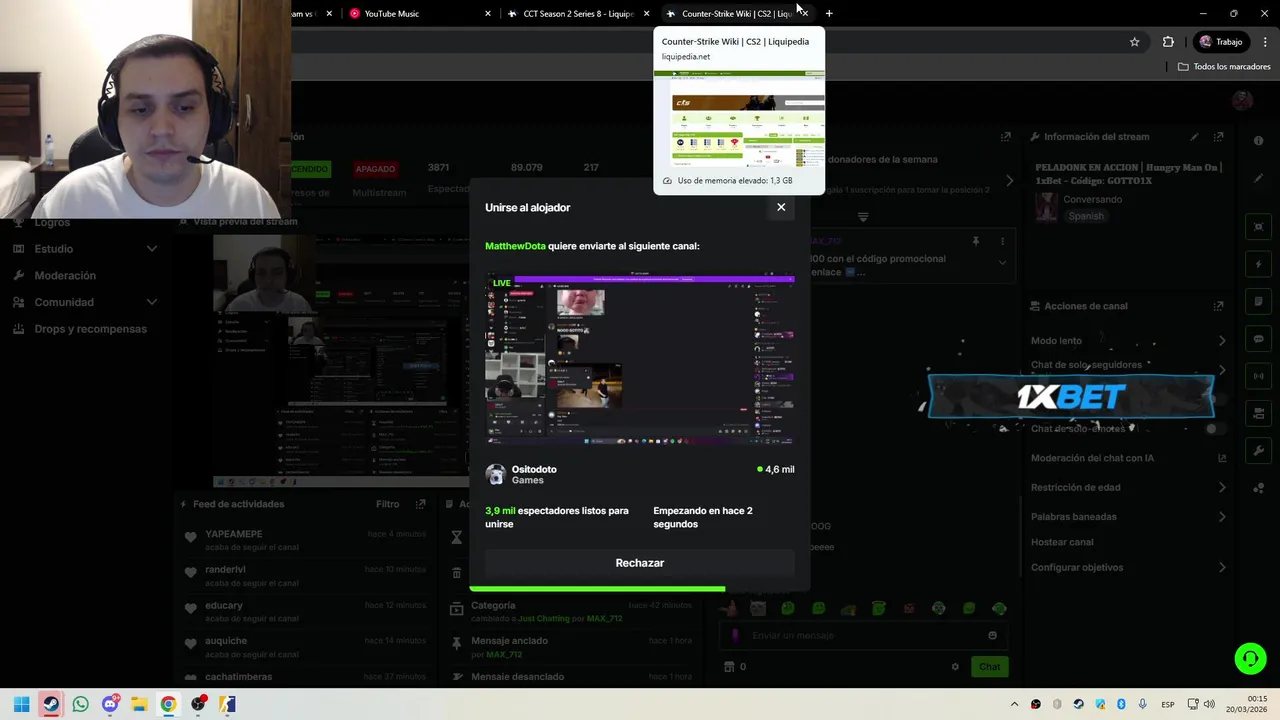Open MatthewDota's channel link in the dialog

click(x=515, y=246)
